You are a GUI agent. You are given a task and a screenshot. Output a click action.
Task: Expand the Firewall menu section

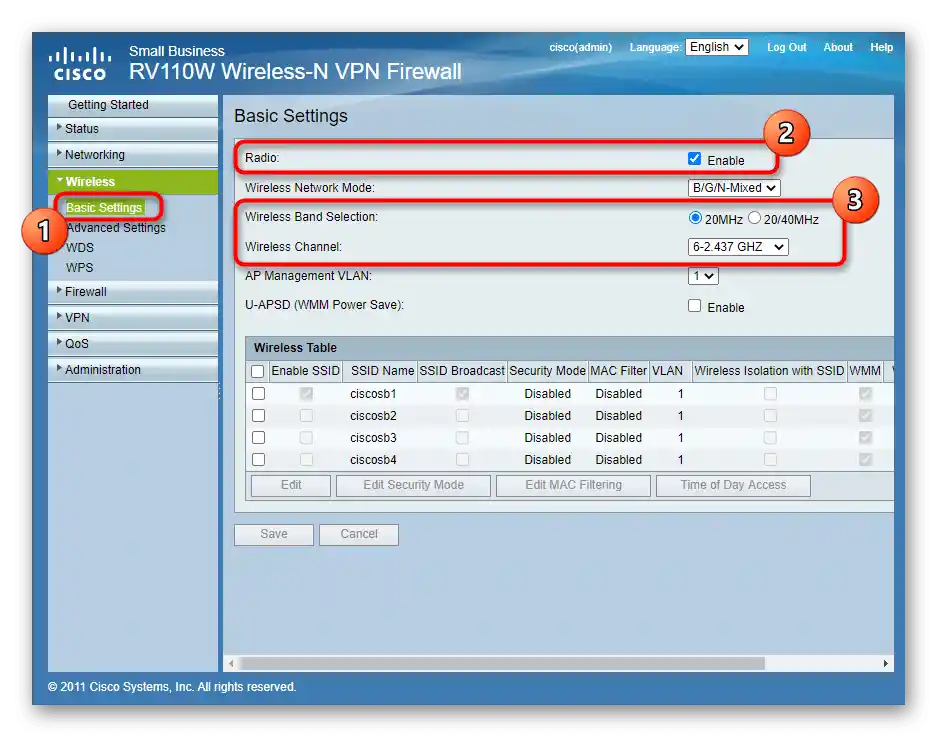click(133, 292)
